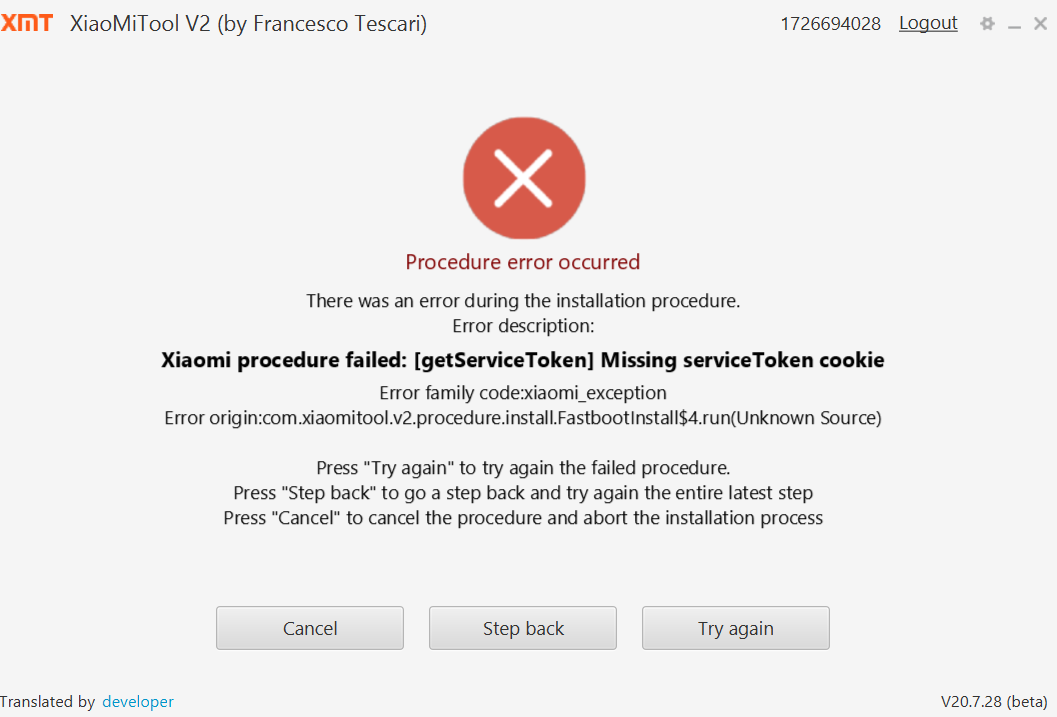
Task: Click the V20.7.28 (beta) version label
Action: tap(994, 702)
